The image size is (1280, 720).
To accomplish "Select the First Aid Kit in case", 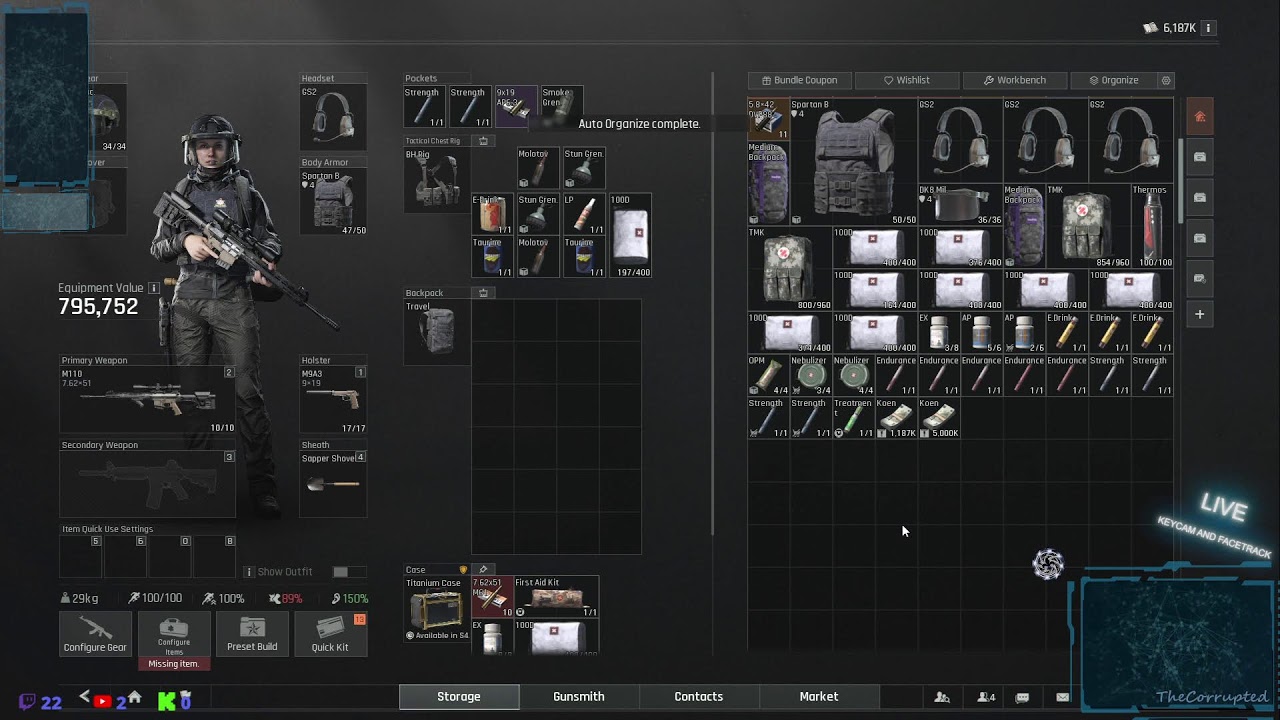I will click(x=556, y=597).
